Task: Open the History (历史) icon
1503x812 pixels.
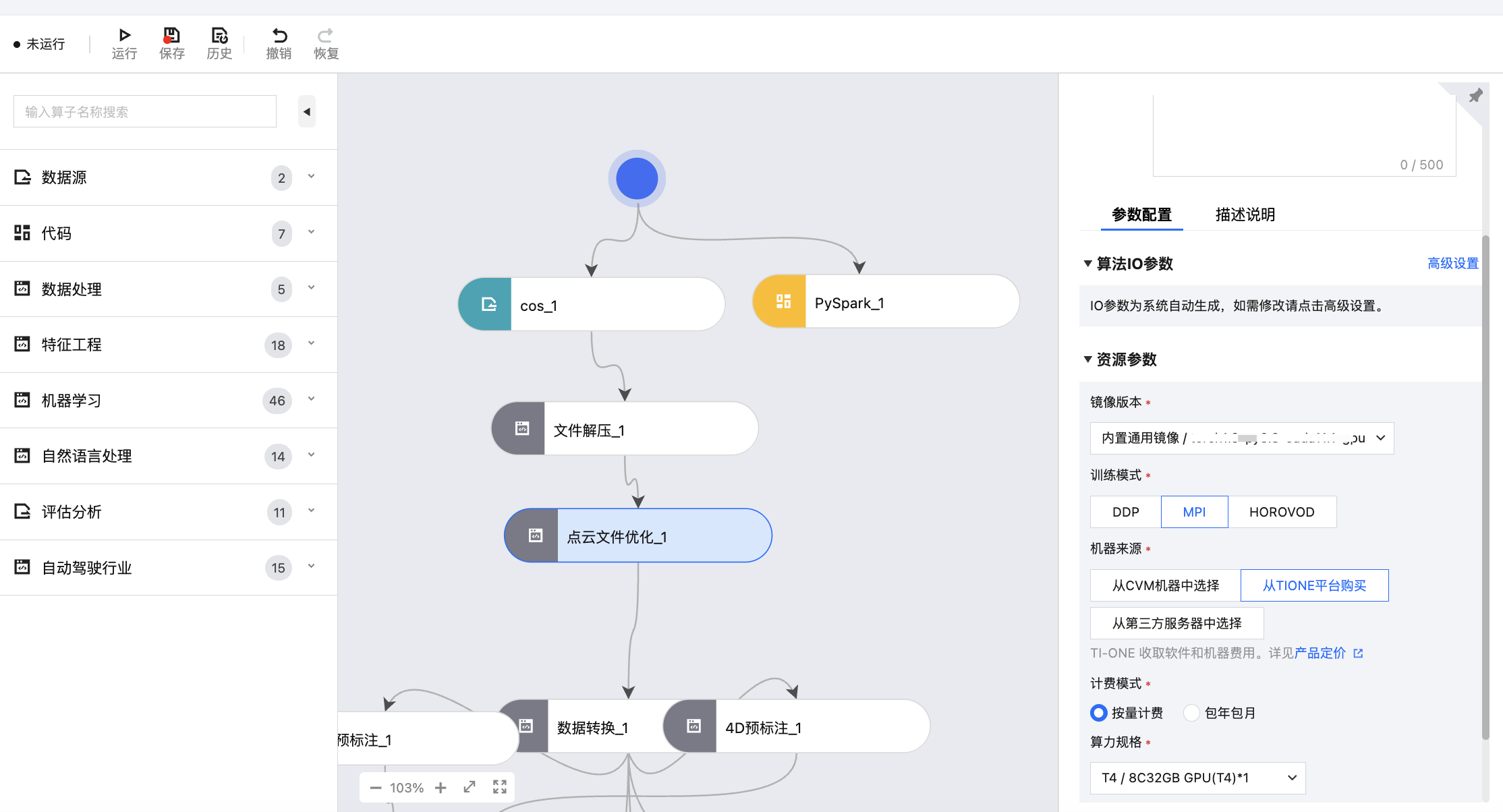Action: click(219, 36)
